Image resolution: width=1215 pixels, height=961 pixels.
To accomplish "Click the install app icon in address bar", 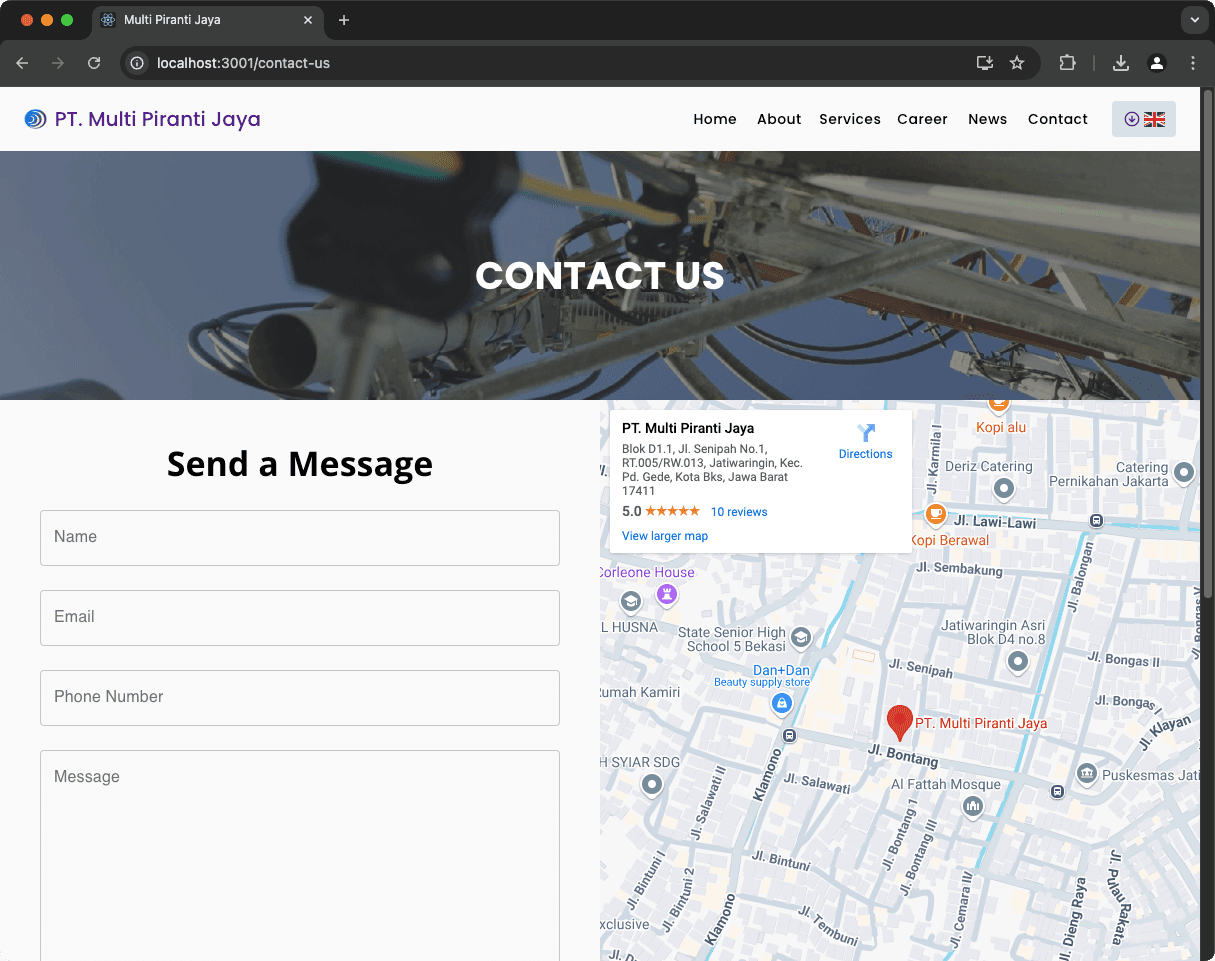I will (985, 63).
